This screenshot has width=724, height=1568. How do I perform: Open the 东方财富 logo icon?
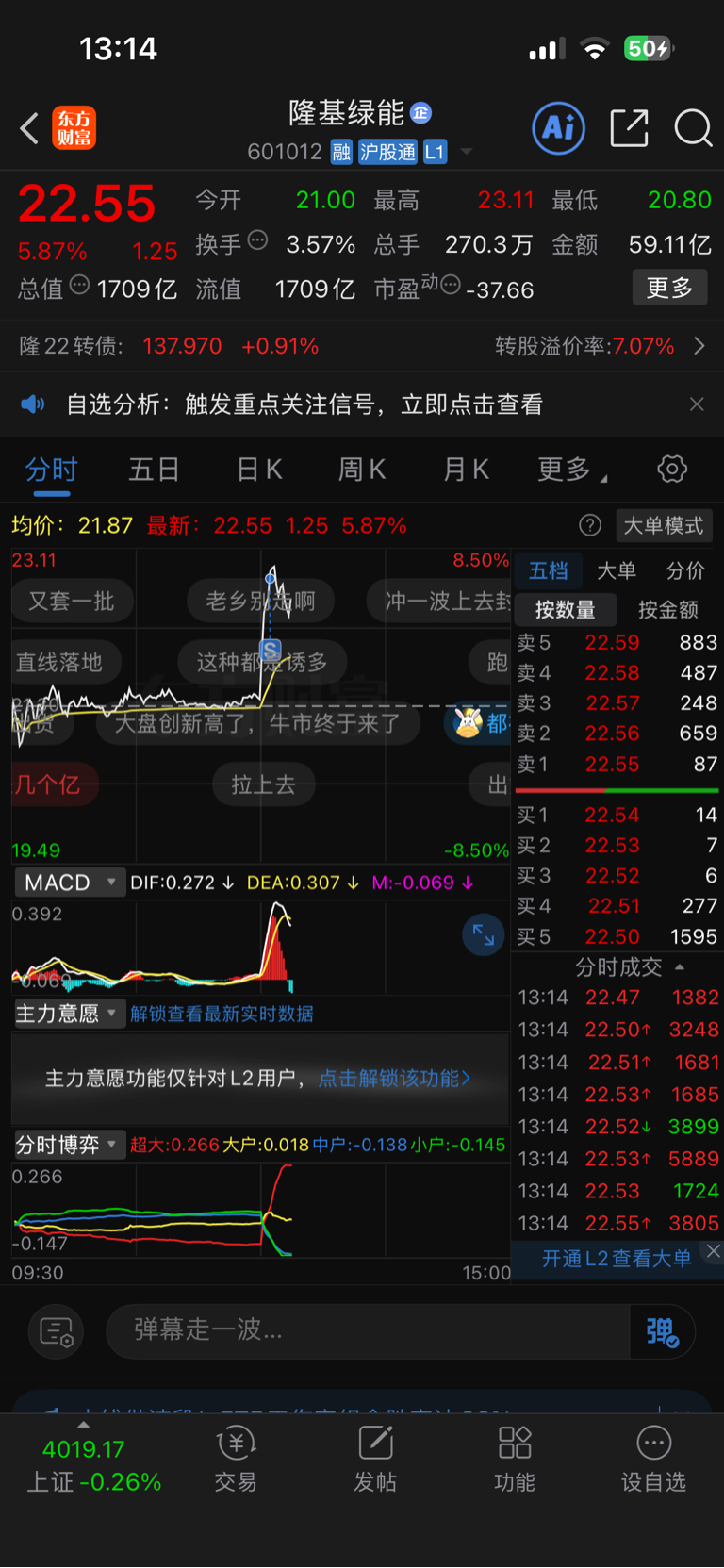pyautogui.click(x=74, y=128)
